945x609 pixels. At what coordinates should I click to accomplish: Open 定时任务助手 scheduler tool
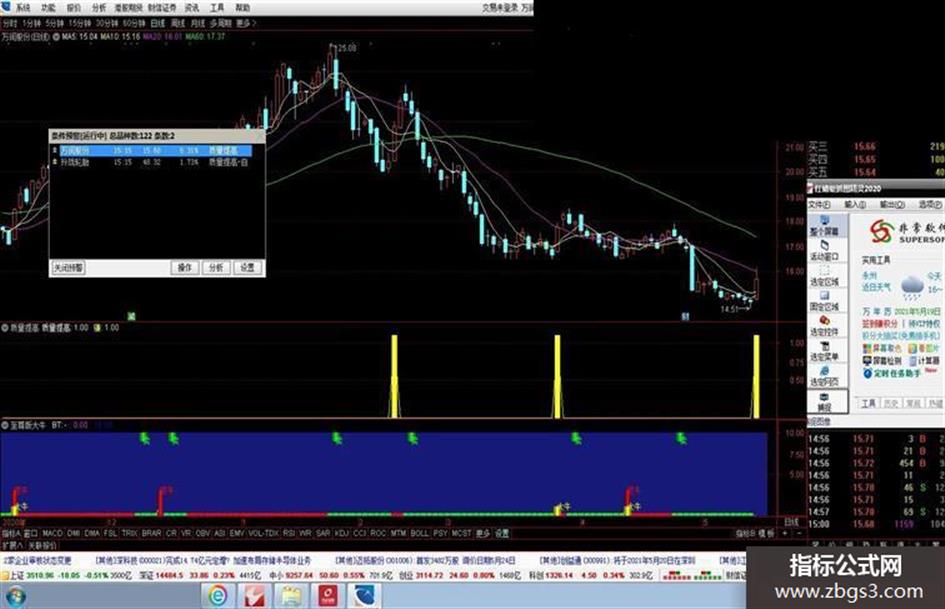pyautogui.click(x=892, y=373)
